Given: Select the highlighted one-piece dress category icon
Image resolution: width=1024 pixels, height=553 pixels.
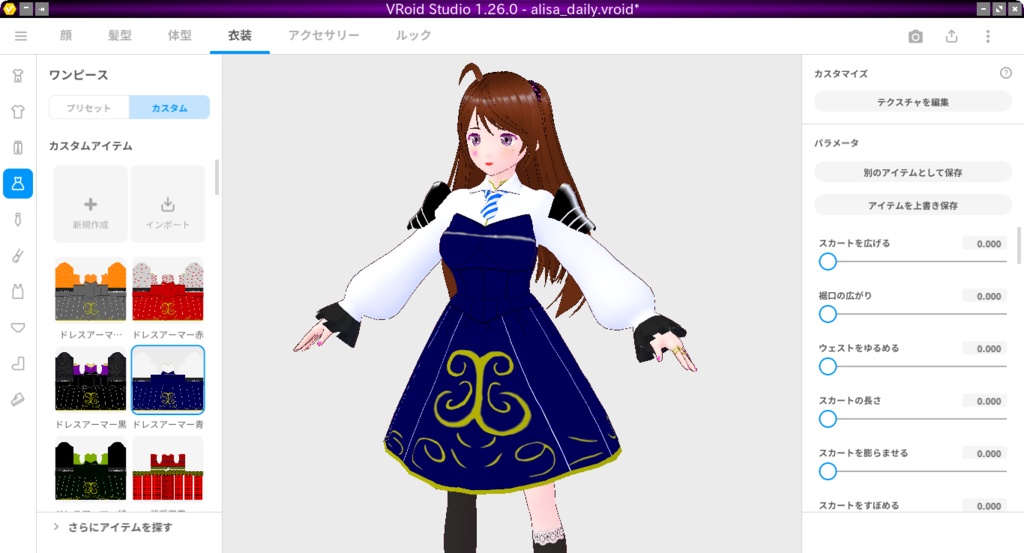Looking at the screenshot, I should (x=18, y=183).
